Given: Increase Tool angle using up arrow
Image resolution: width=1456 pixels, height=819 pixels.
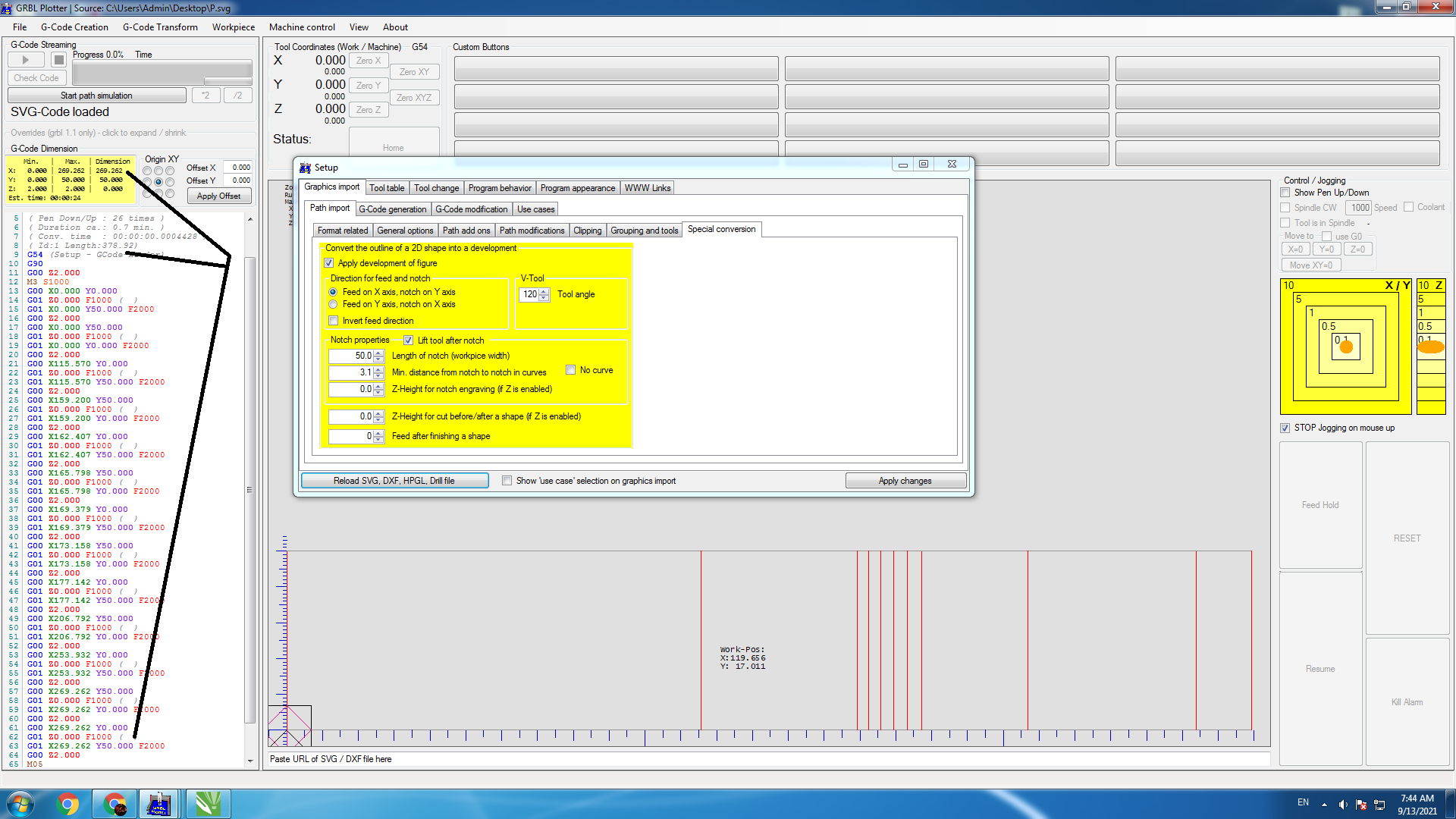Looking at the screenshot, I should click(x=544, y=291).
